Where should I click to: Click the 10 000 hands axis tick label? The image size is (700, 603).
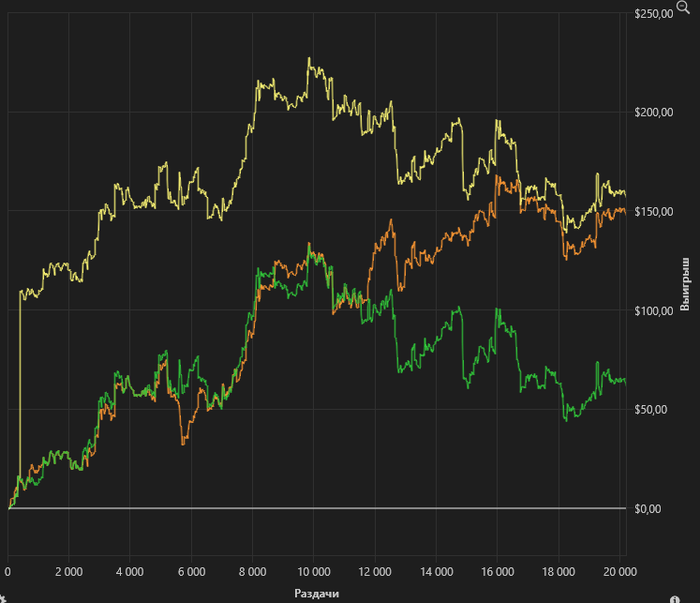pyautogui.click(x=313, y=573)
